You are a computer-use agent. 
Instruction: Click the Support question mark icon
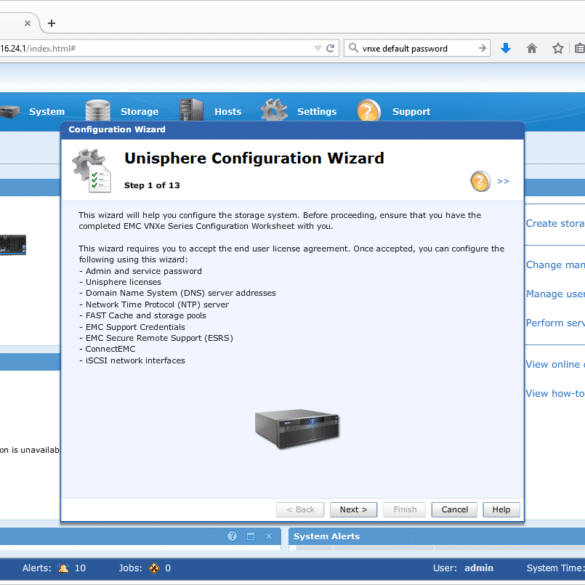coord(369,110)
